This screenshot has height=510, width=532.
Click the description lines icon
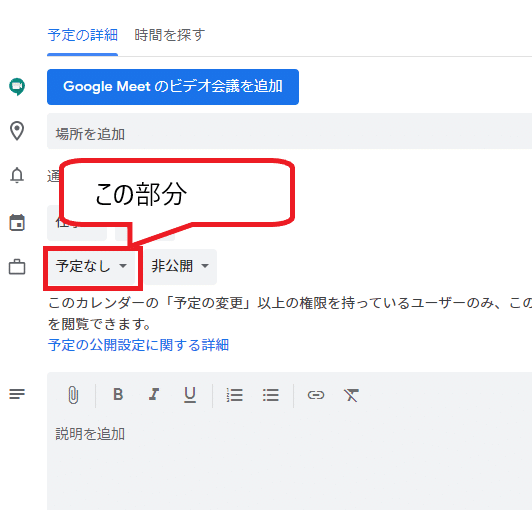pyautogui.click(x=17, y=394)
